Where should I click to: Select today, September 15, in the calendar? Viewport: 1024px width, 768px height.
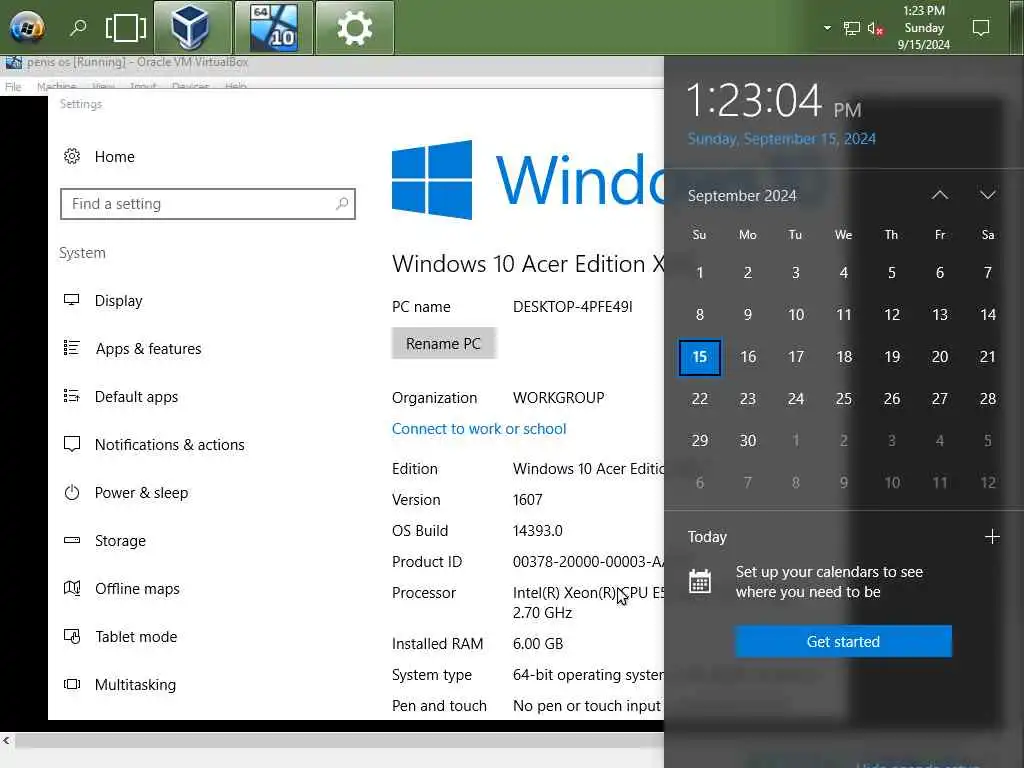pyautogui.click(x=699, y=357)
